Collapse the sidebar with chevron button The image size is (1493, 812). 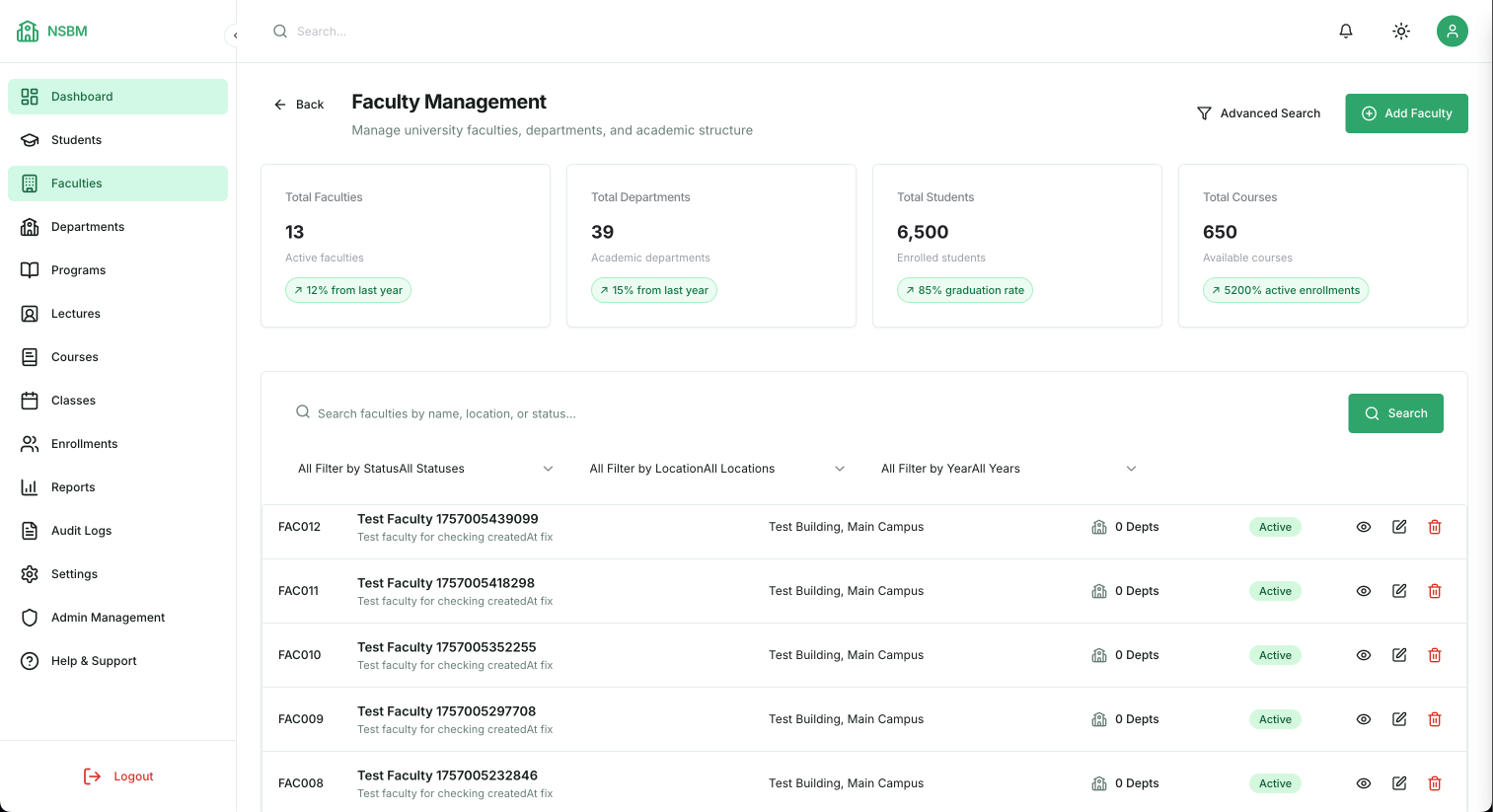(x=235, y=36)
